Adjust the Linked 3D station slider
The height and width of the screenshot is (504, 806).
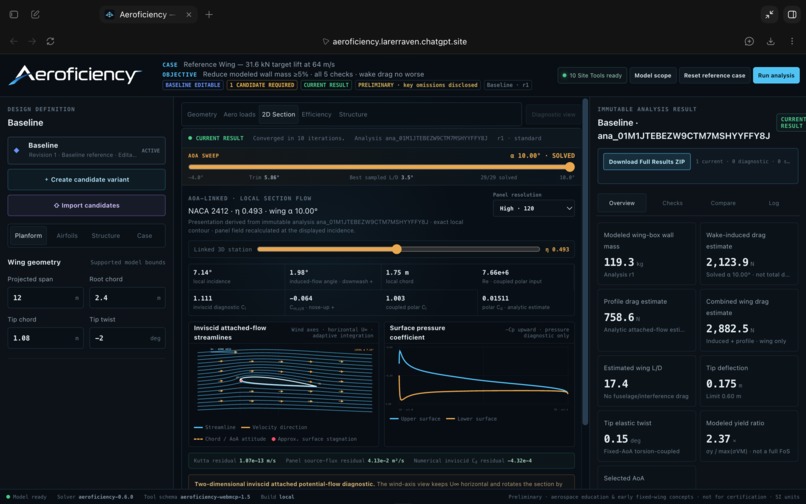(397, 249)
